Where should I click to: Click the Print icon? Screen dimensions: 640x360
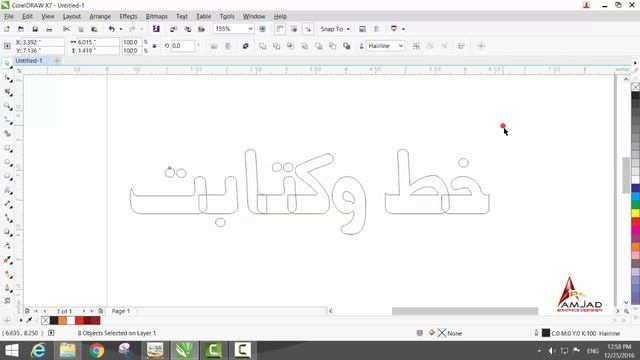pyautogui.click(x=49, y=29)
